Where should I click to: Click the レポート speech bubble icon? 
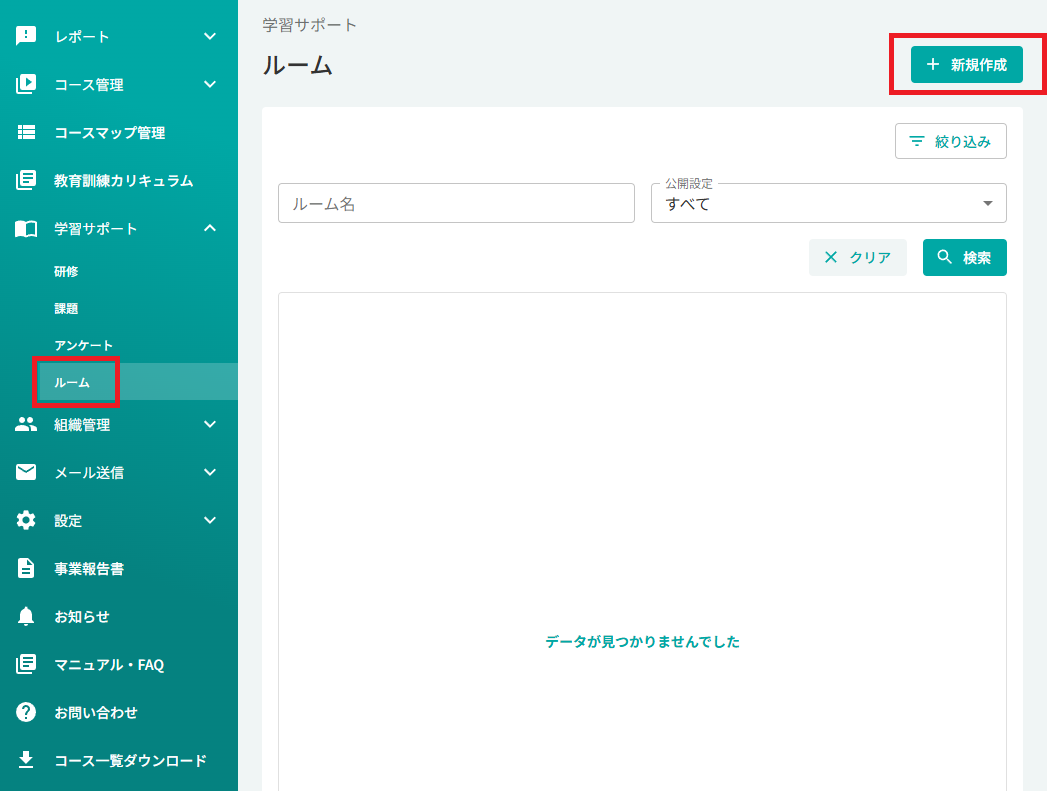point(26,36)
